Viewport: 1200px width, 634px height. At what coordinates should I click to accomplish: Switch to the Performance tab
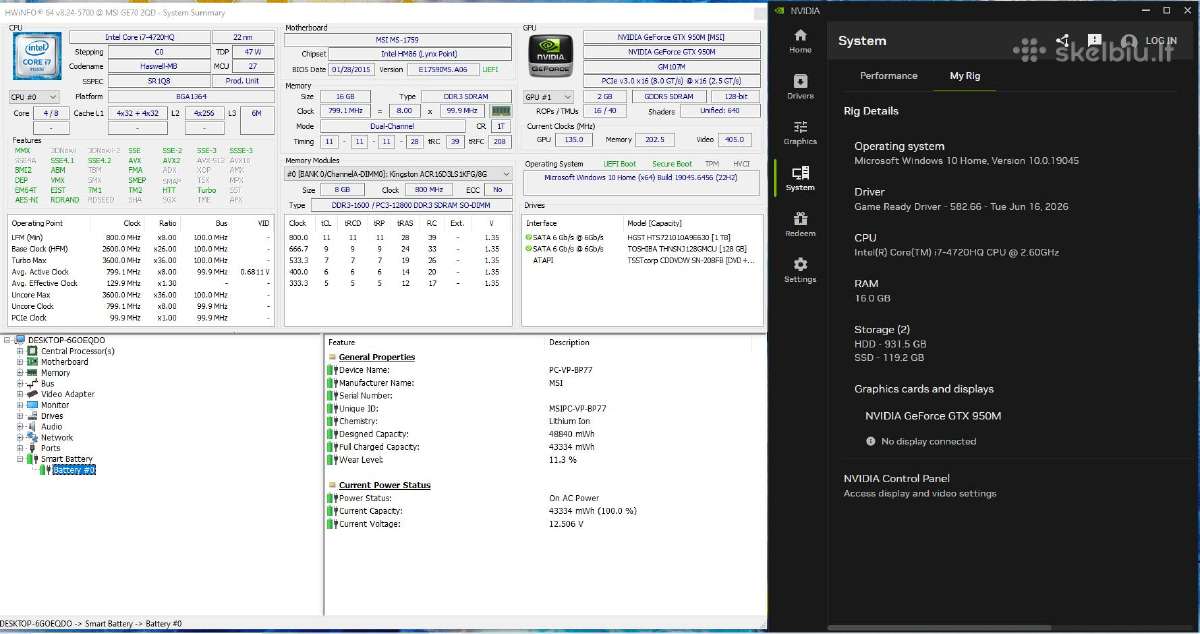coord(888,76)
